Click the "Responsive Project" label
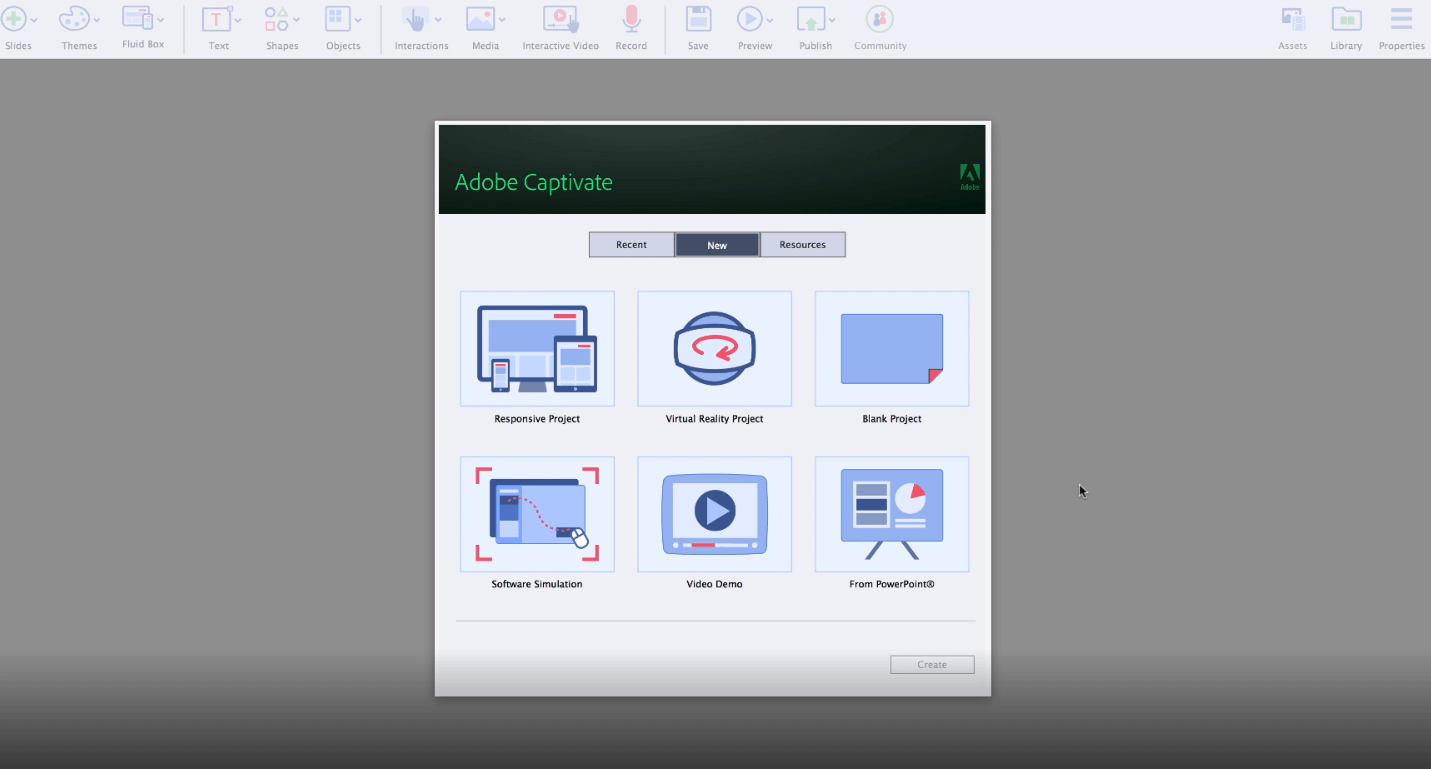This screenshot has width=1431, height=769. tap(537, 419)
